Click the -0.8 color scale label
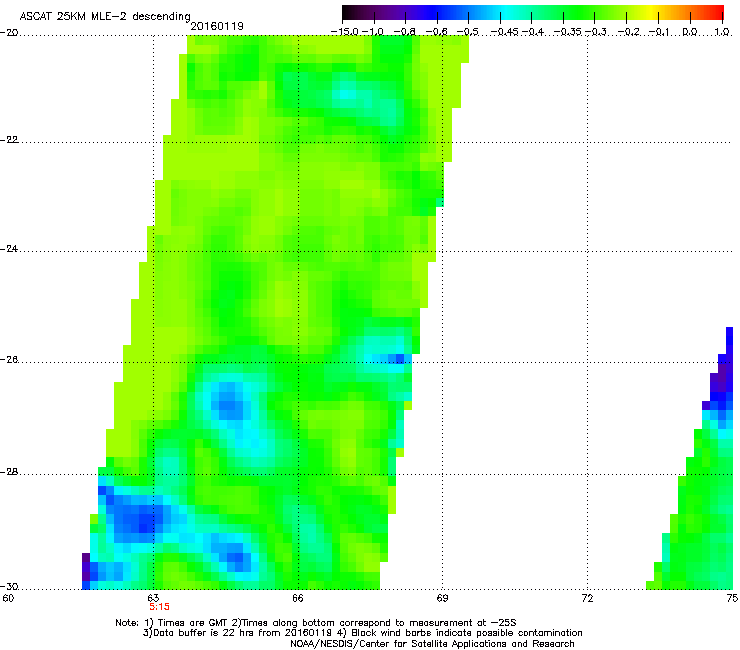Viewport: 740px width, 650px height. point(405,32)
